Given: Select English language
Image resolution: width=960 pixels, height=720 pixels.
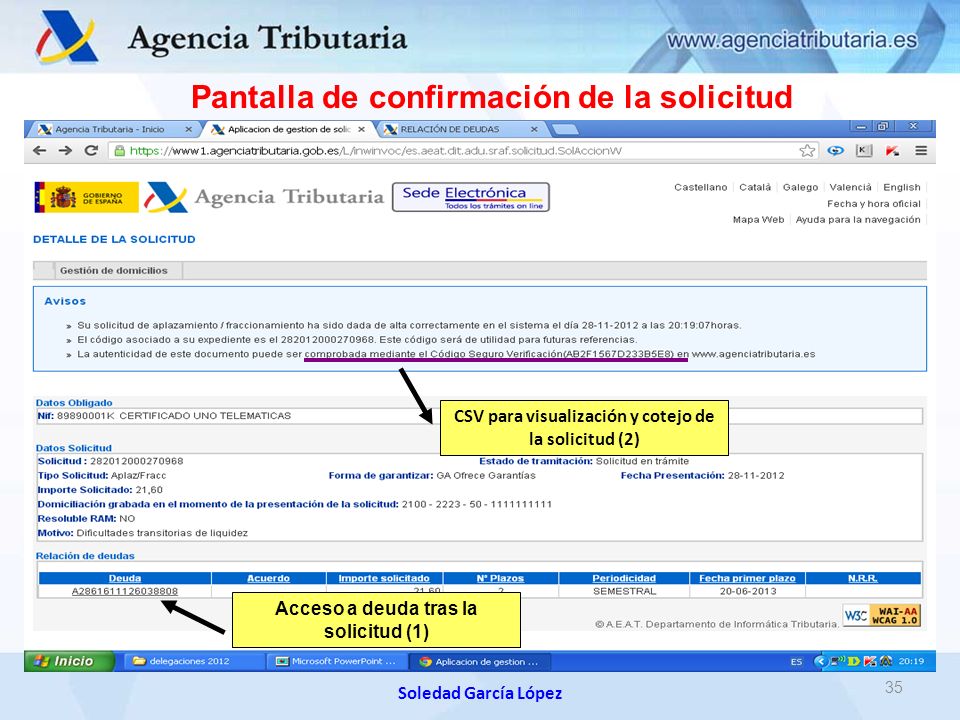Looking at the screenshot, I should (901, 187).
